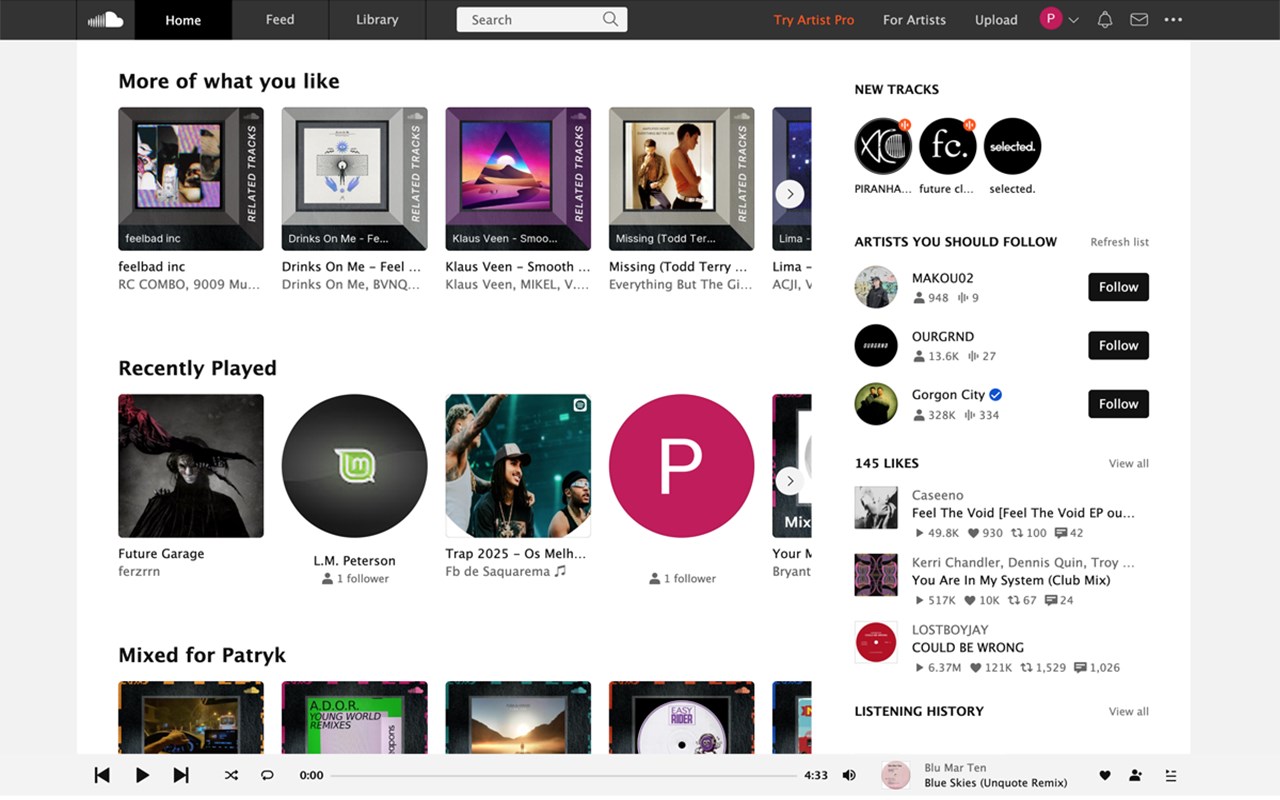1280x800 pixels.
Task: Open the messages envelope icon
Action: (x=1139, y=20)
